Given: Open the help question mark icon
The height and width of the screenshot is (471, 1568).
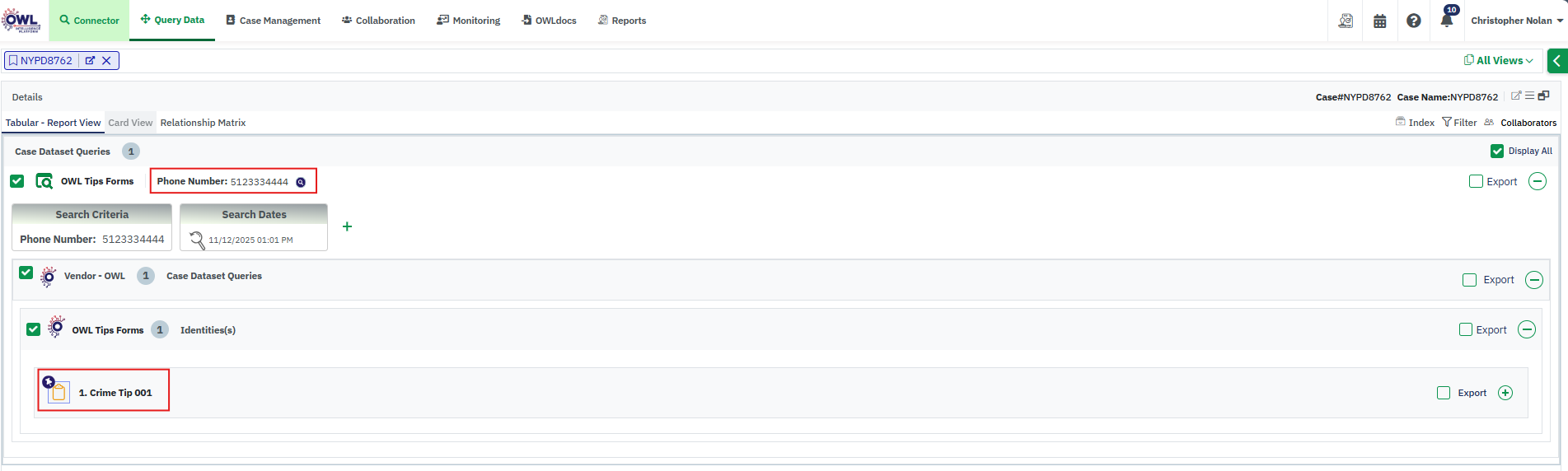Looking at the screenshot, I should 1414,21.
